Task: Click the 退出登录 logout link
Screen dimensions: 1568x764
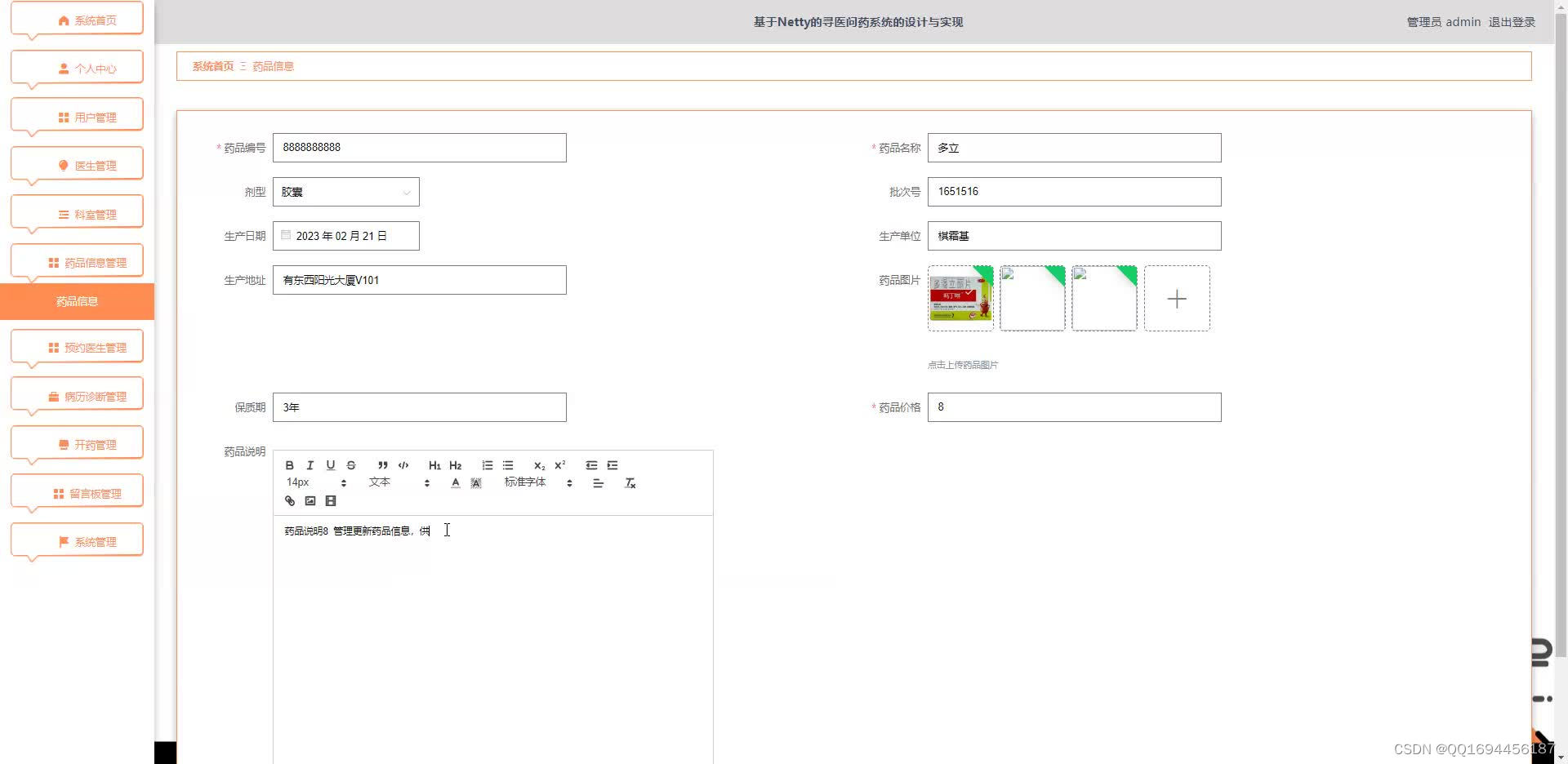Action: [1512, 22]
